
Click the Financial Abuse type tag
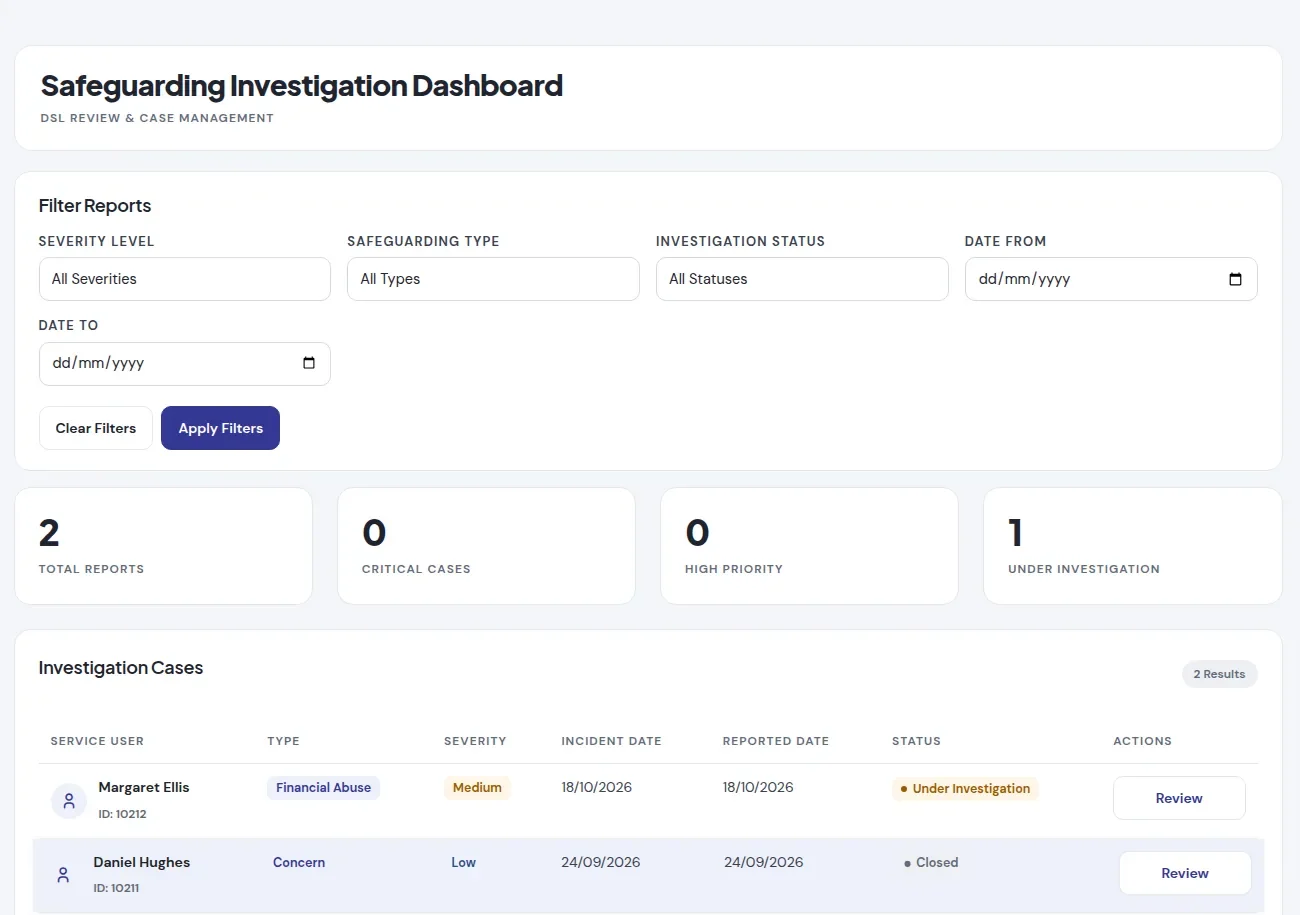[324, 788]
